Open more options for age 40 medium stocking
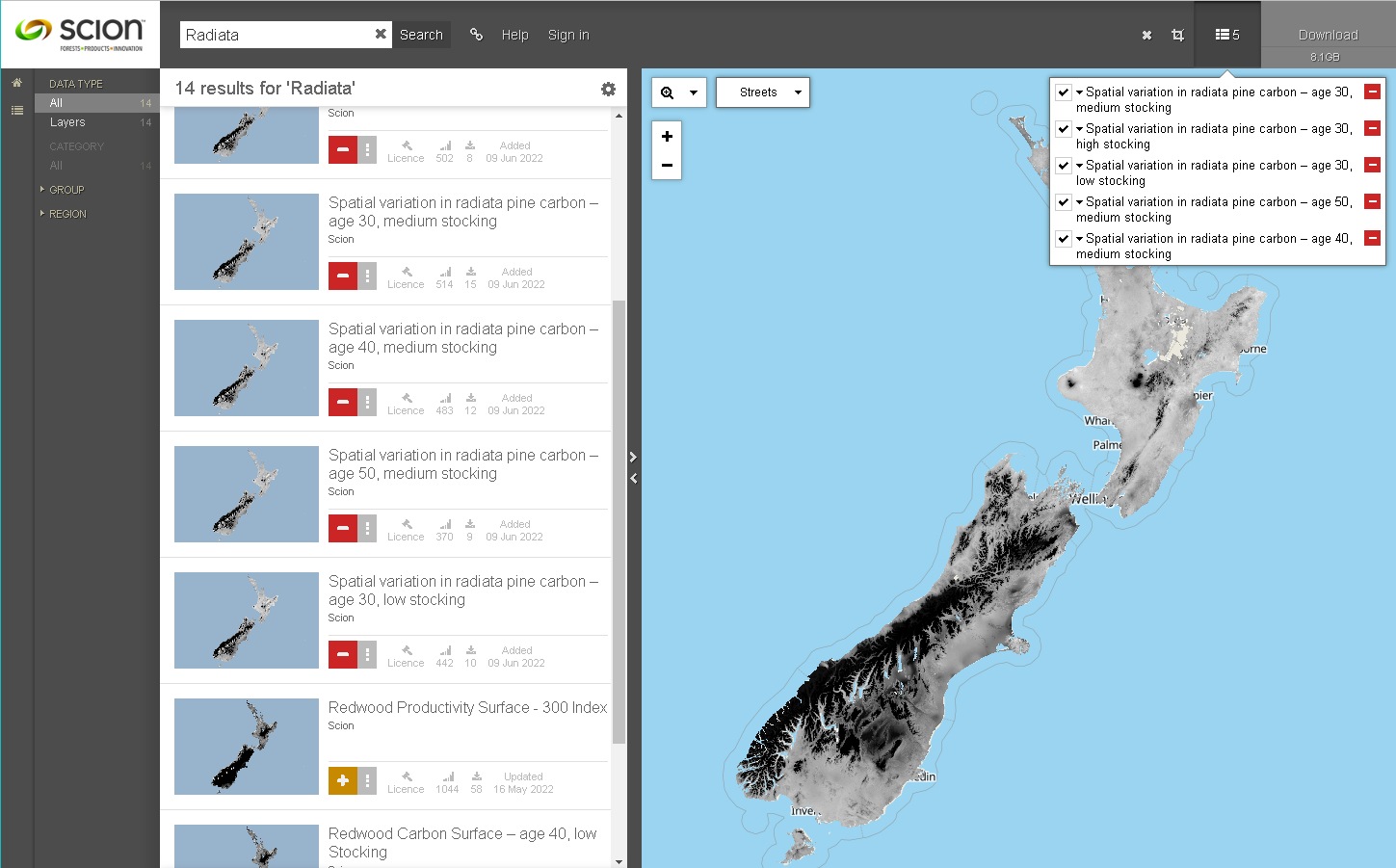The image size is (1396, 868). [367, 402]
